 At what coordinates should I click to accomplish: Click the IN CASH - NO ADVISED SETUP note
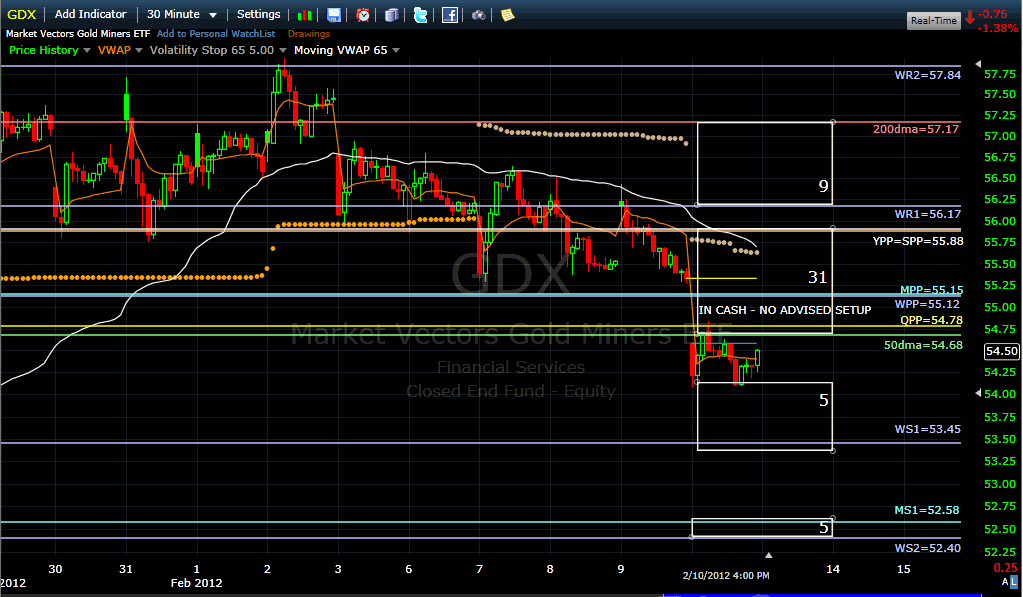785,311
